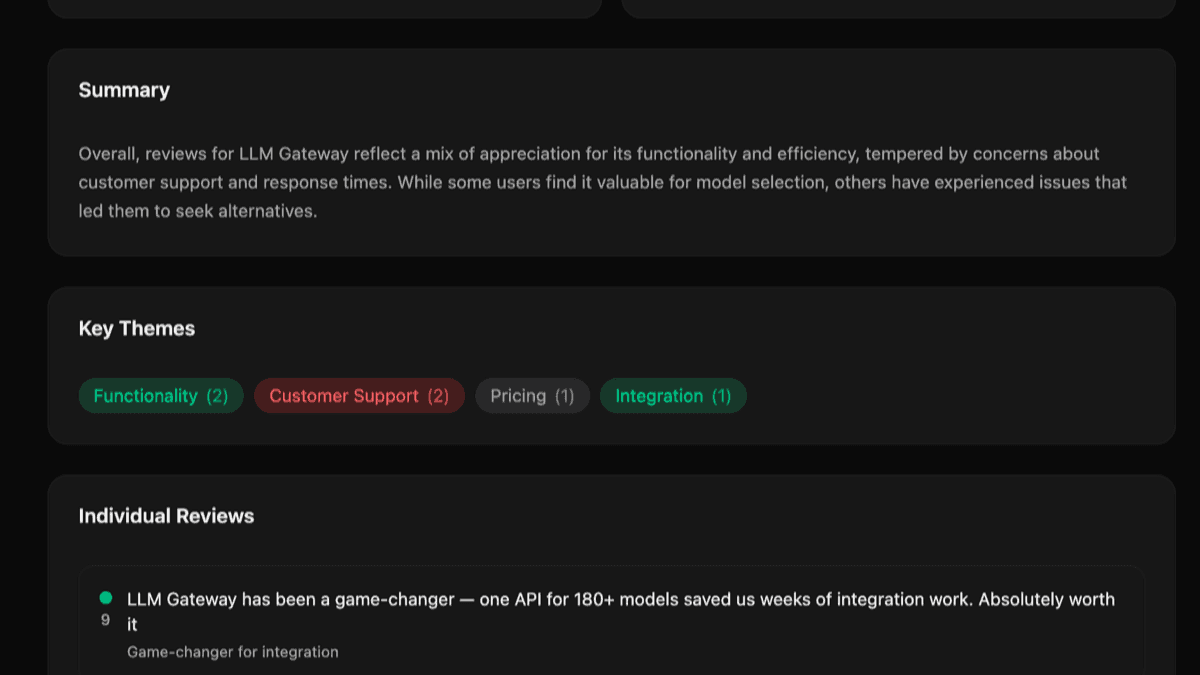The image size is (1200, 675).
Task: Click the review score number 9
Action: [105, 620]
